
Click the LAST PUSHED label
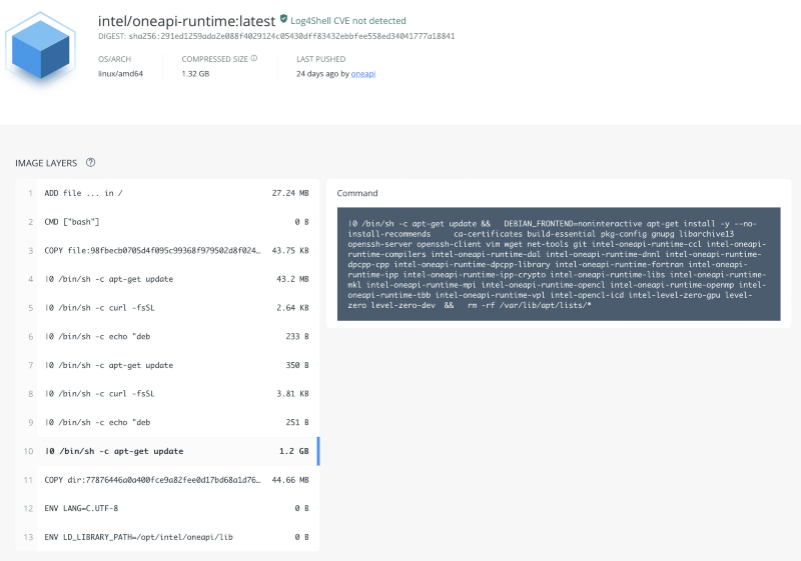click(x=321, y=59)
